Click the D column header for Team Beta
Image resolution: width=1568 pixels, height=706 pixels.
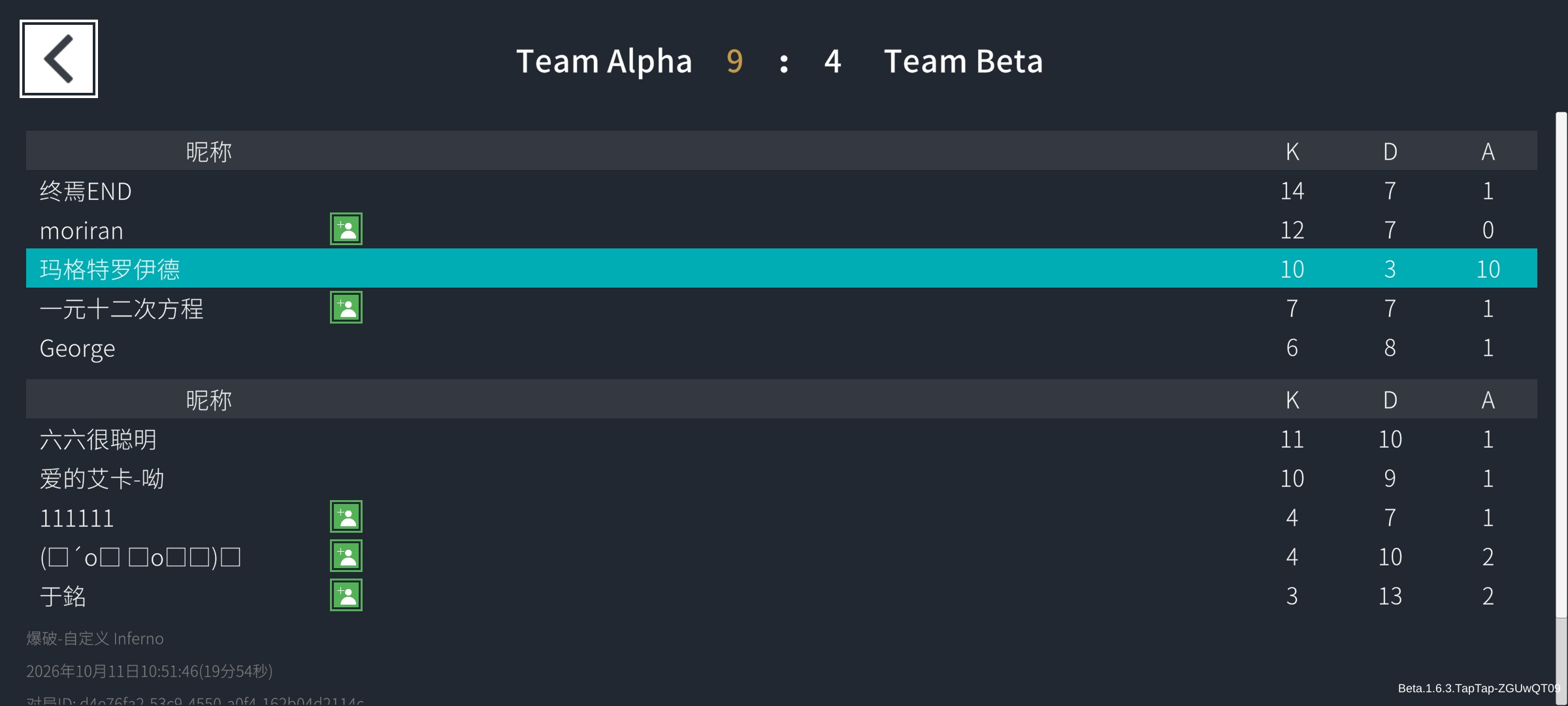click(x=1390, y=400)
